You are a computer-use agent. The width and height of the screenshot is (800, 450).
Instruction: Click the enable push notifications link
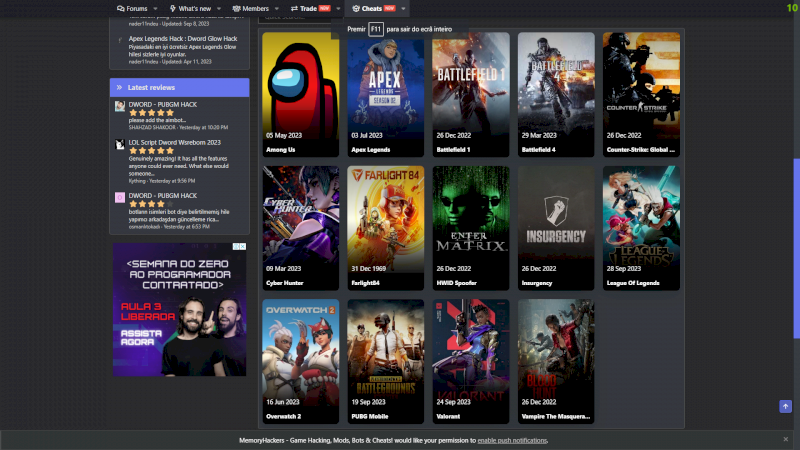tap(512, 440)
